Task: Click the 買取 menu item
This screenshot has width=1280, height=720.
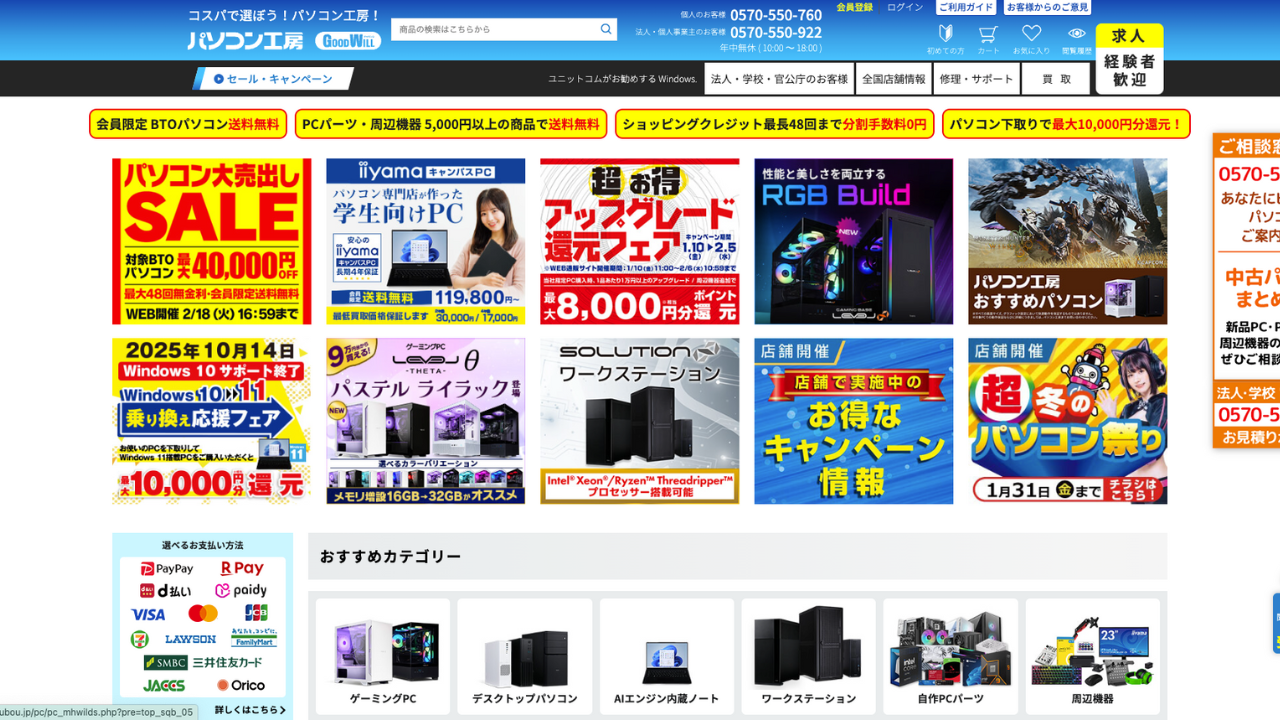Action: [1055, 78]
